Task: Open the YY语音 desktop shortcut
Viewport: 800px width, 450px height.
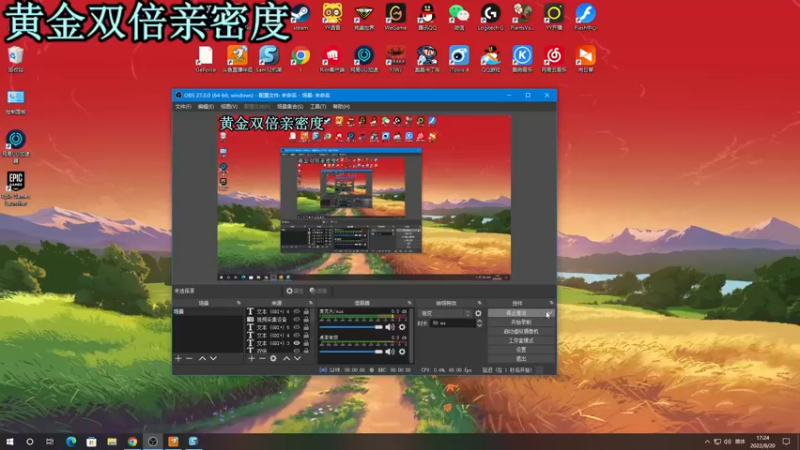Action: click(332, 17)
